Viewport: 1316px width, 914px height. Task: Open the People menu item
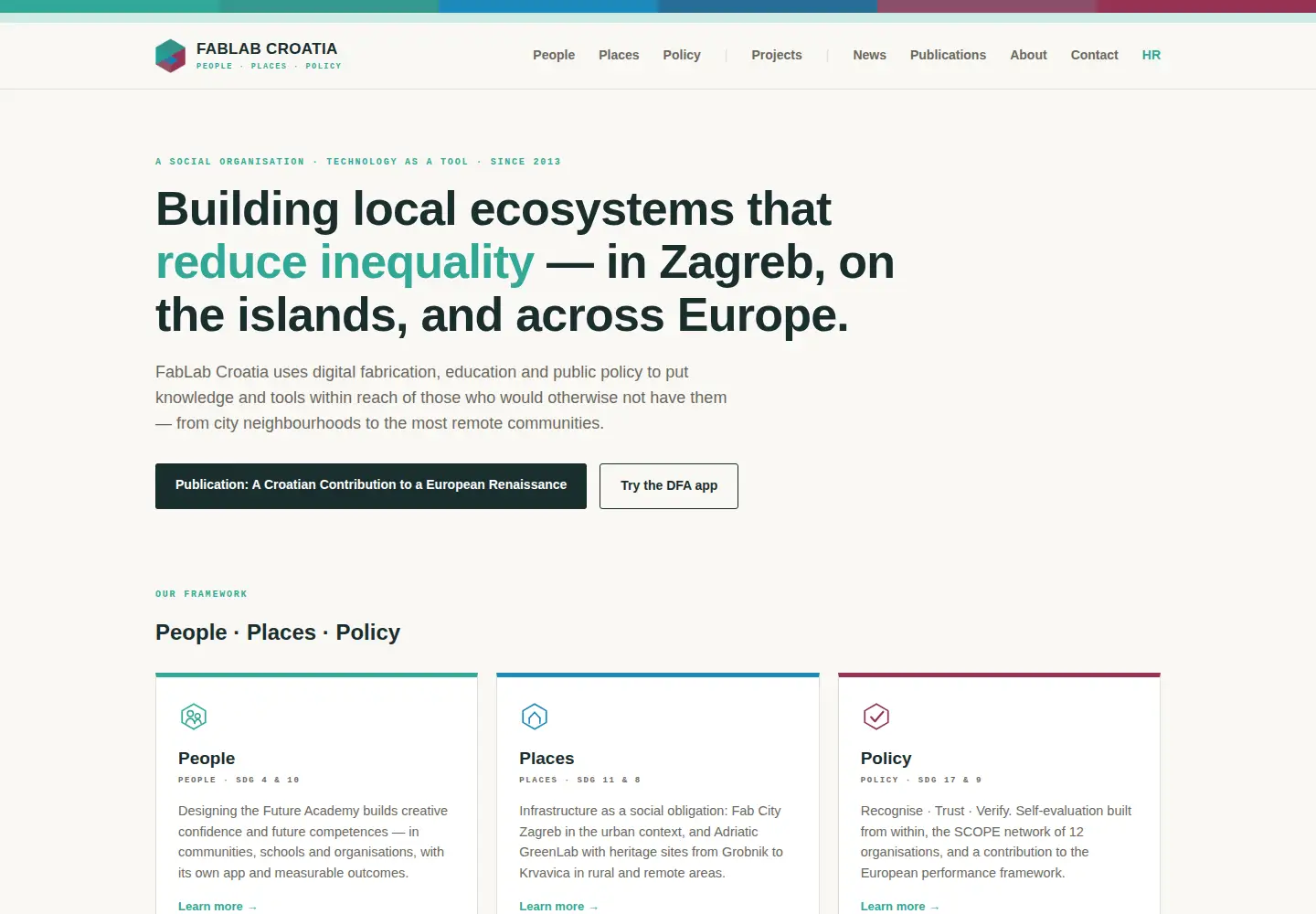click(554, 55)
